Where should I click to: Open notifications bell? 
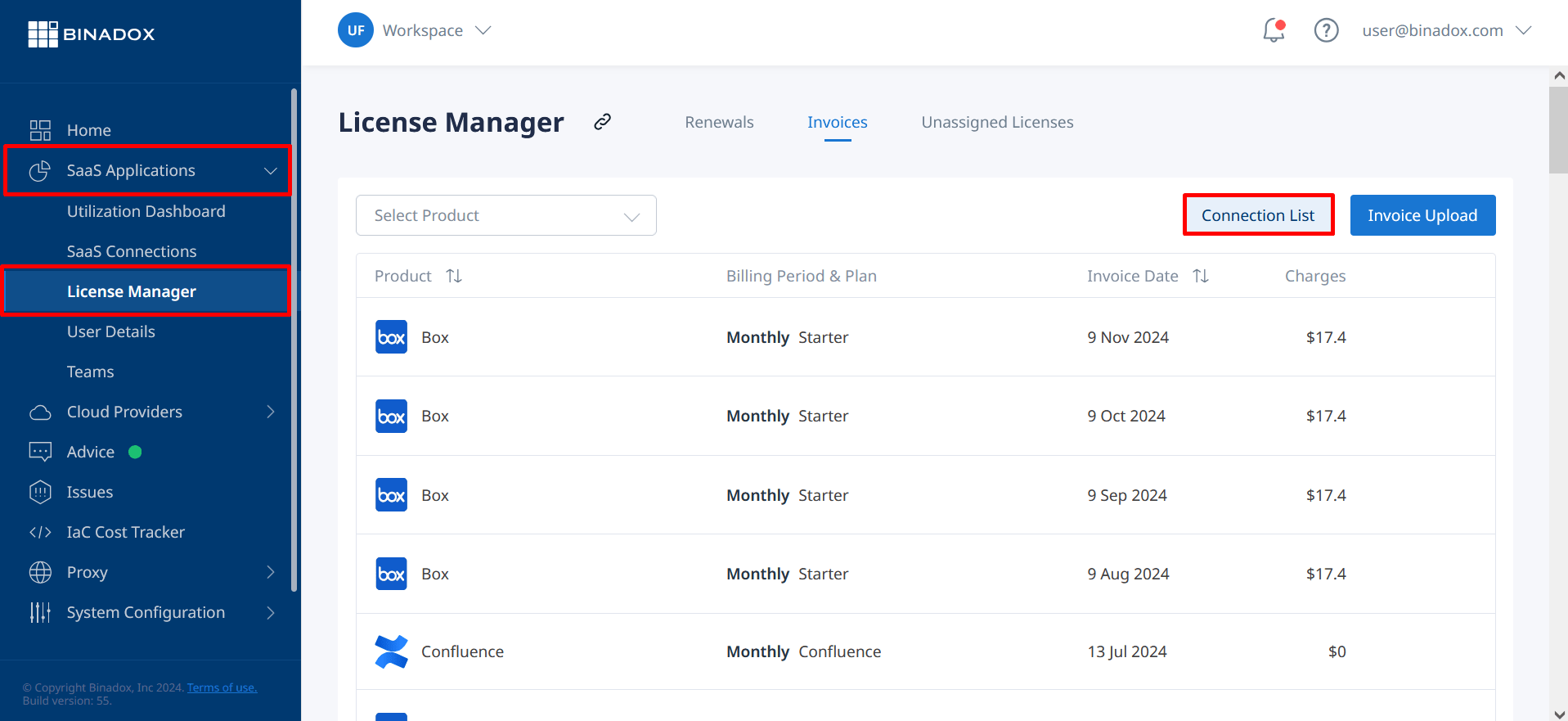click(x=1274, y=30)
